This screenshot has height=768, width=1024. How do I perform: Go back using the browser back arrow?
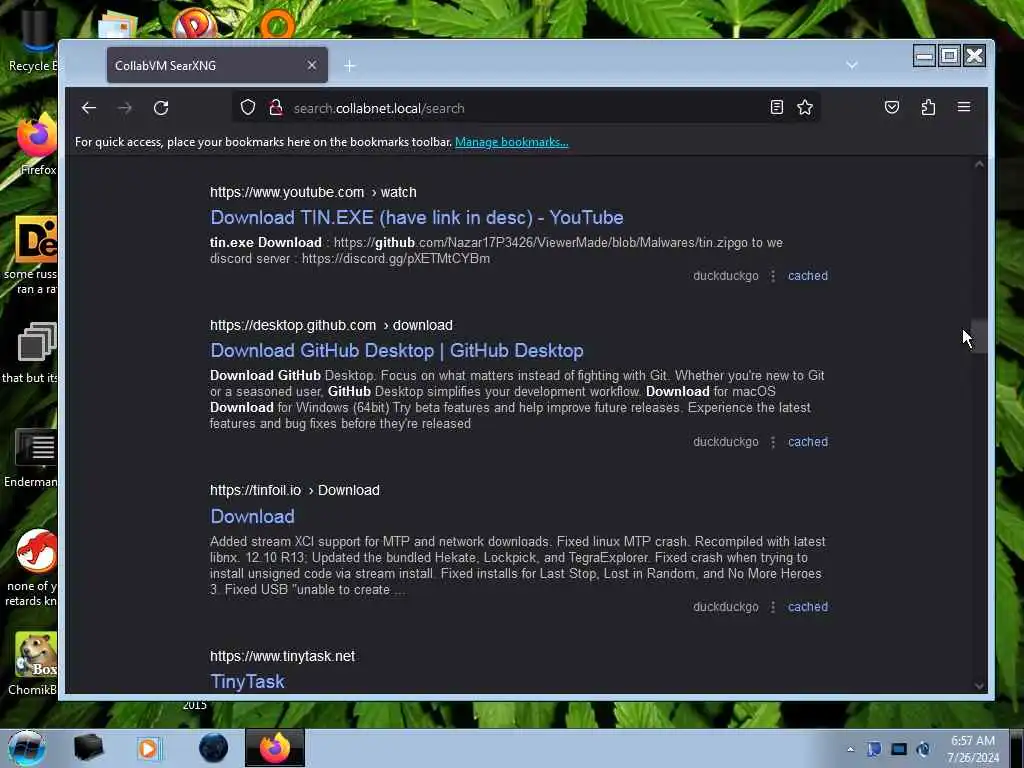(89, 108)
